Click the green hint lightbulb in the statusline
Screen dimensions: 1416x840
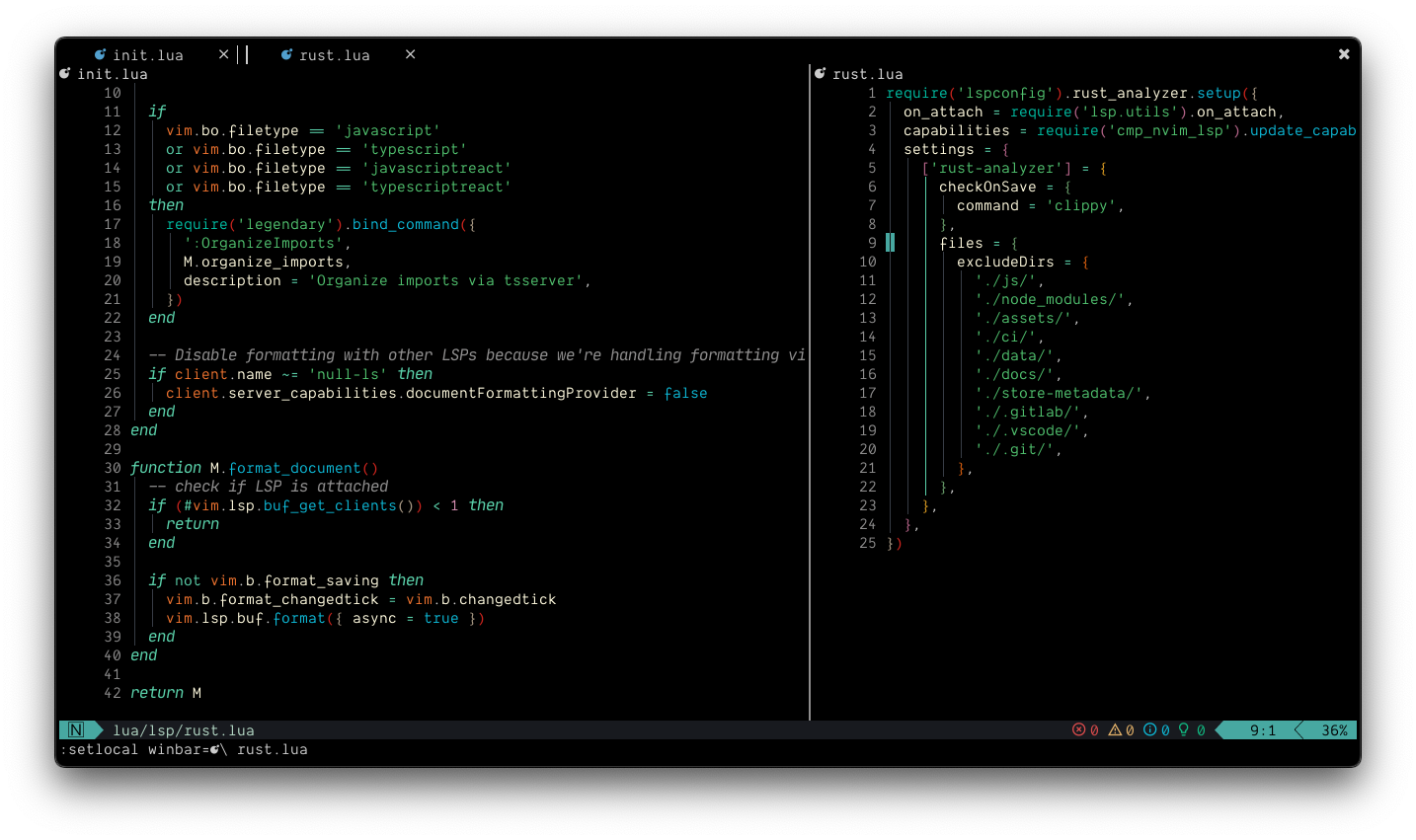tap(1185, 730)
